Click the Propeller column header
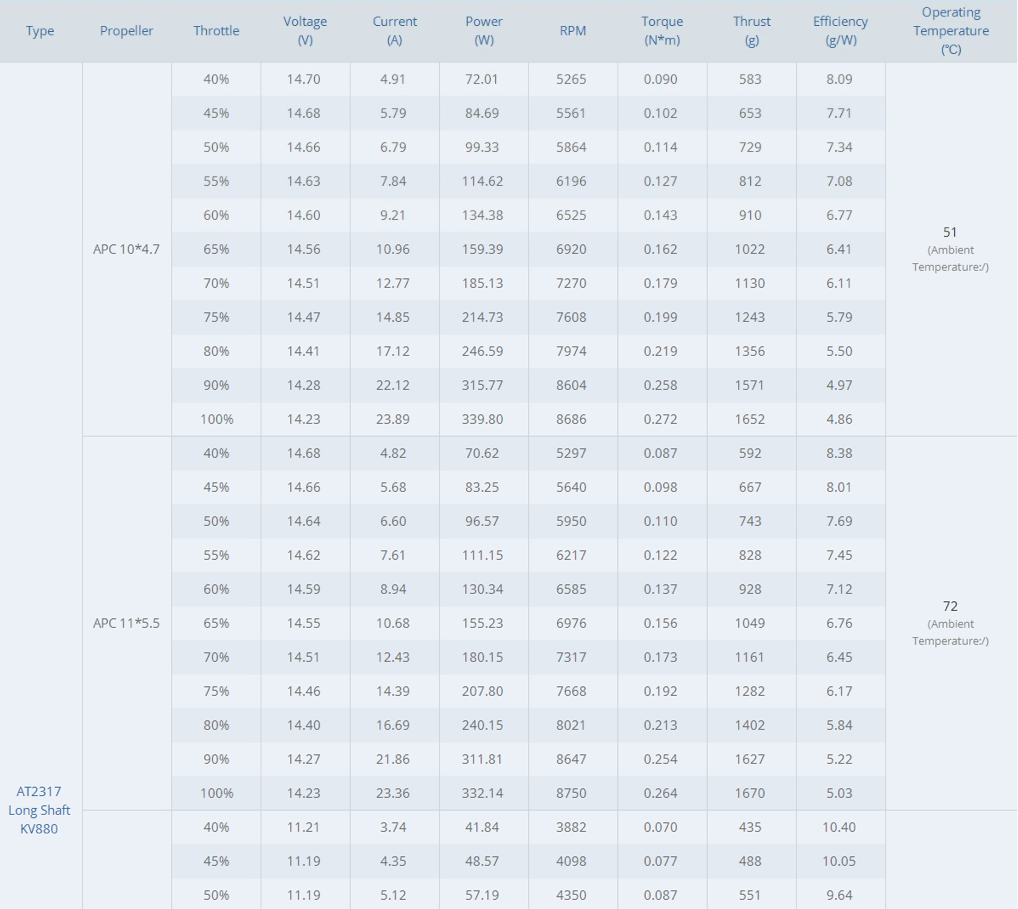This screenshot has height=909, width=1018. [x=127, y=31]
